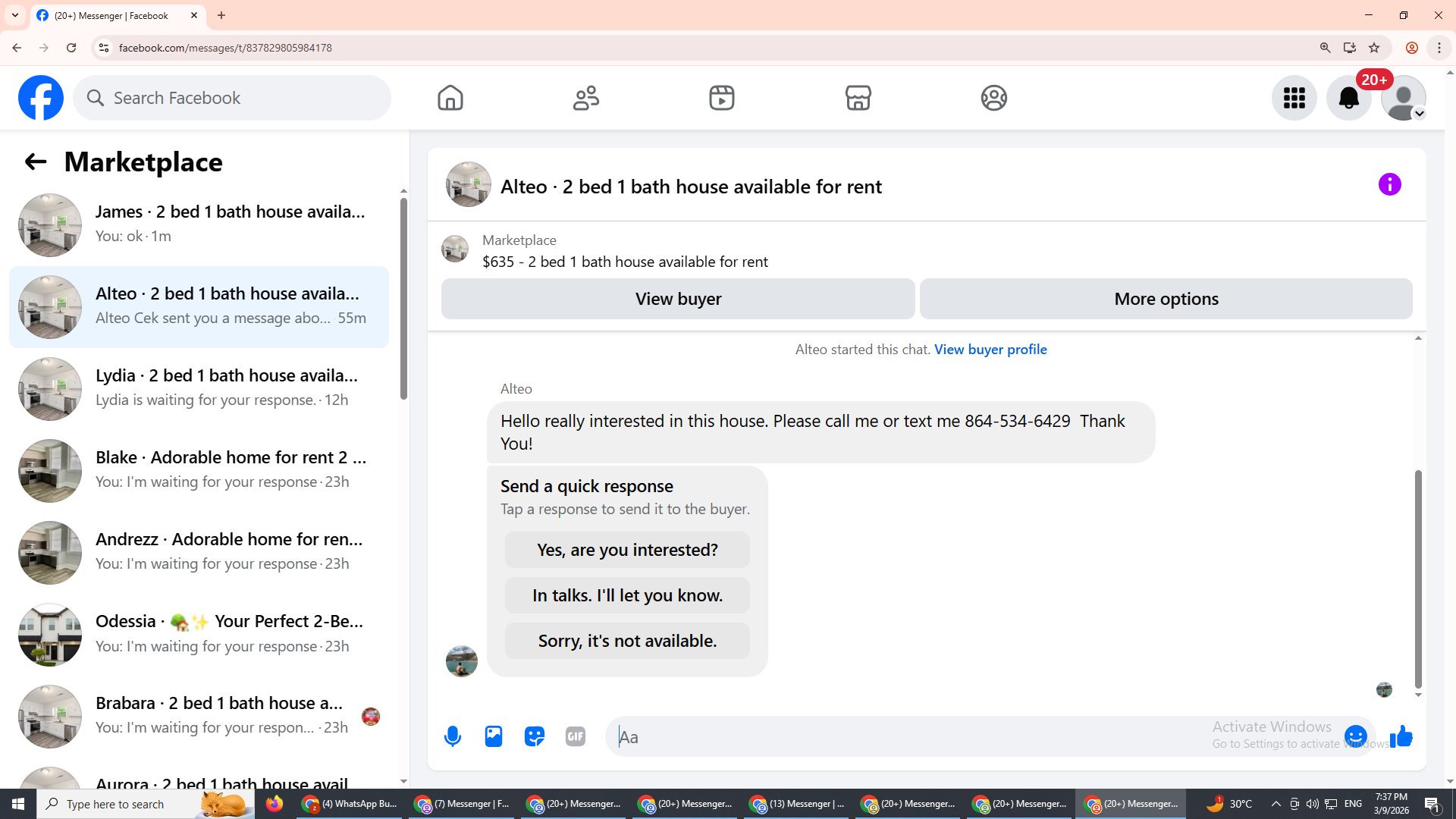Open the sticker picker icon
1456x819 pixels.
pos(535,736)
